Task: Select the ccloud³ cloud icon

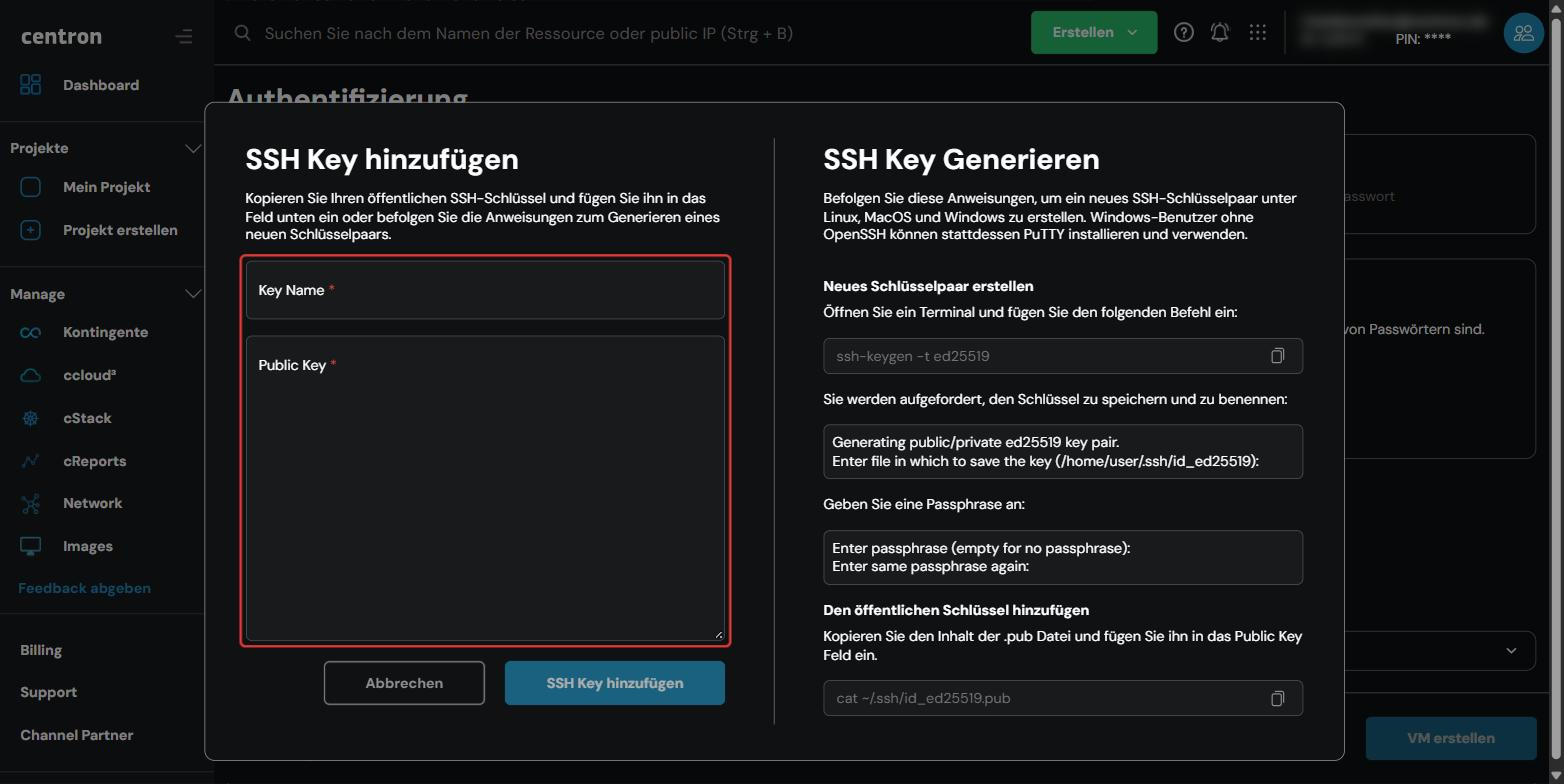Action: point(31,375)
